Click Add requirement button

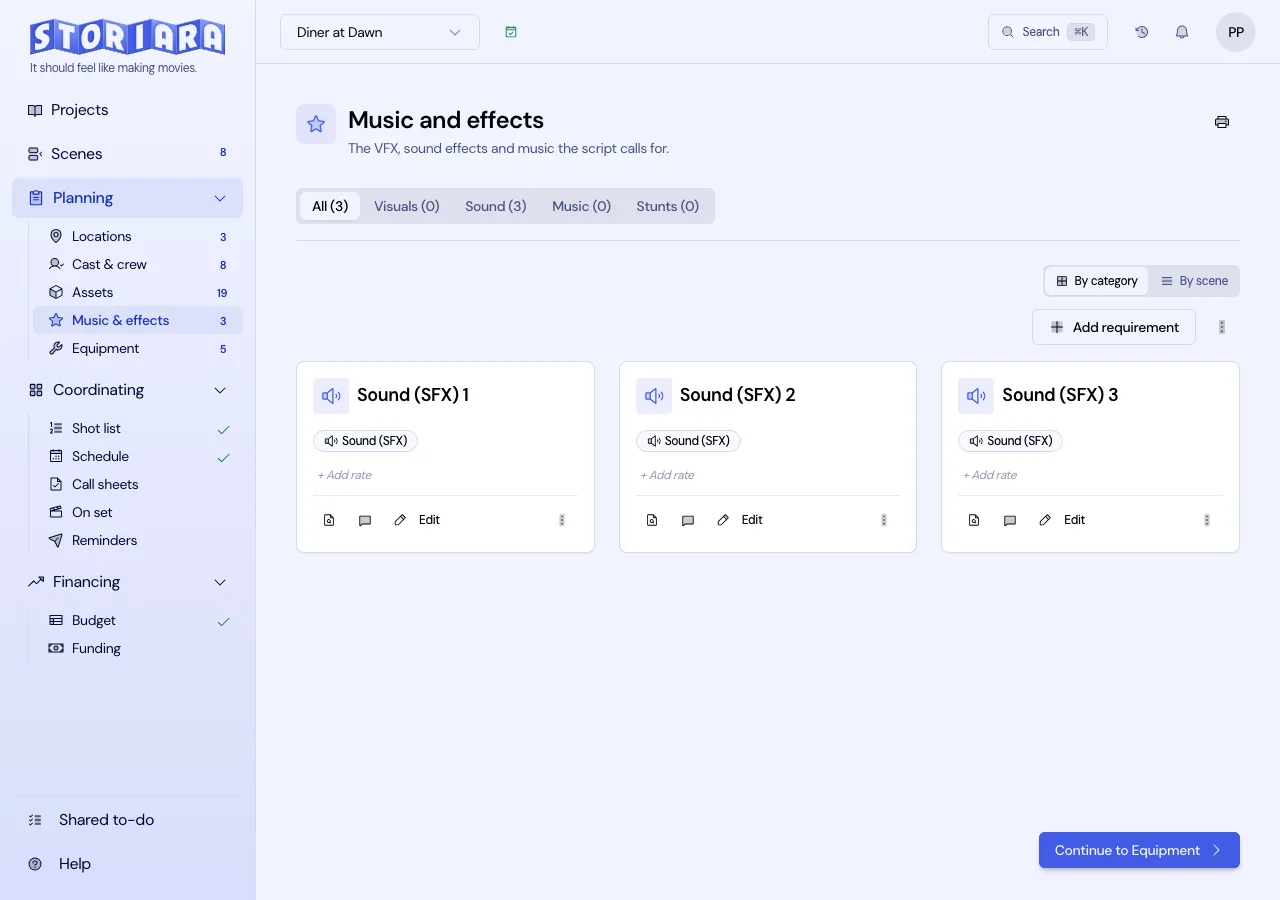tap(1114, 327)
